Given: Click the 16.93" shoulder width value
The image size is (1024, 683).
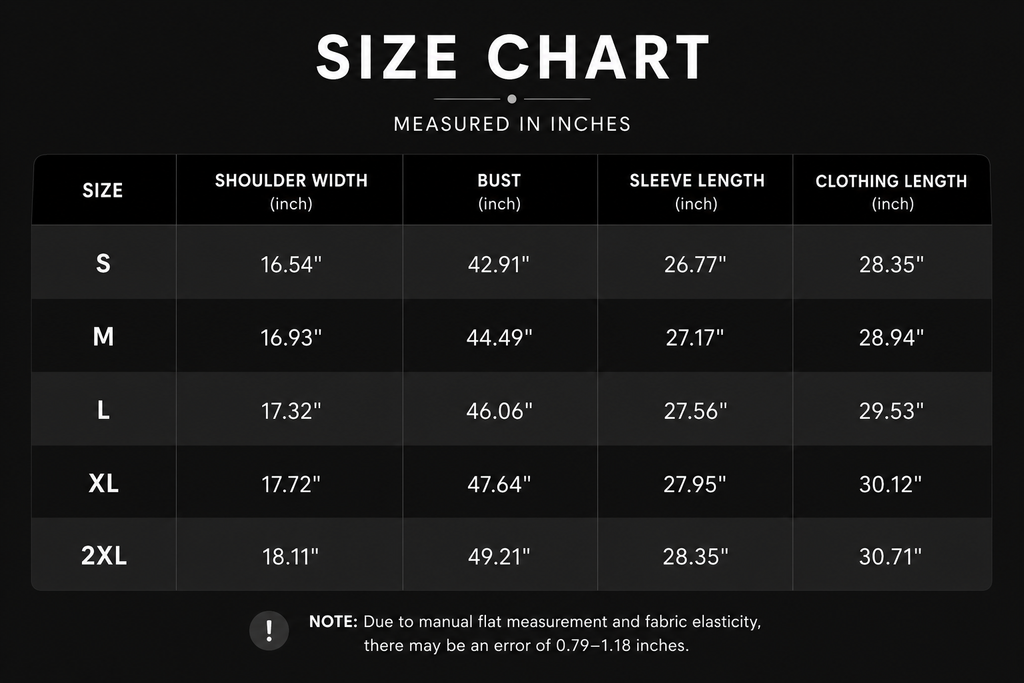Looking at the screenshot, I should click(291, 338).
